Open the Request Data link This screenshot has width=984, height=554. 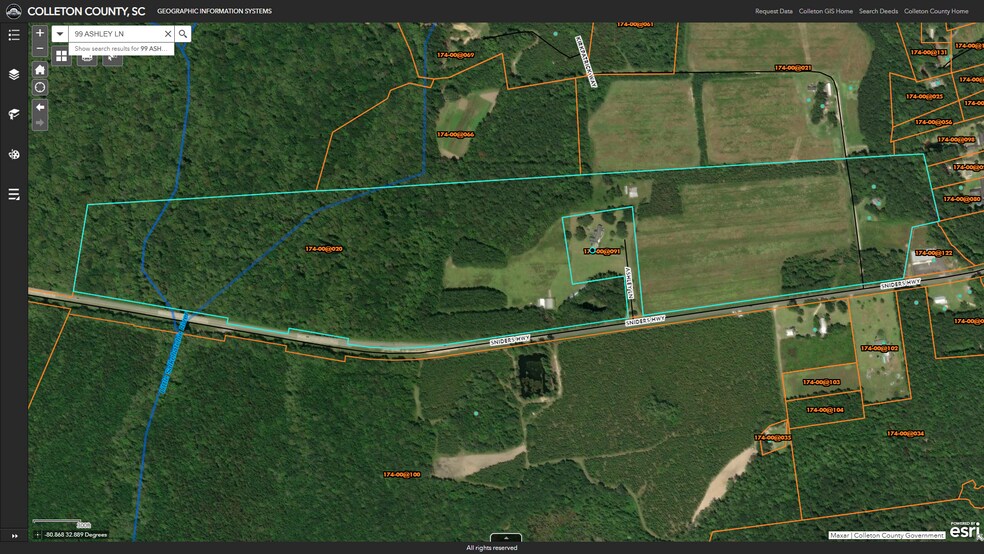773,11
